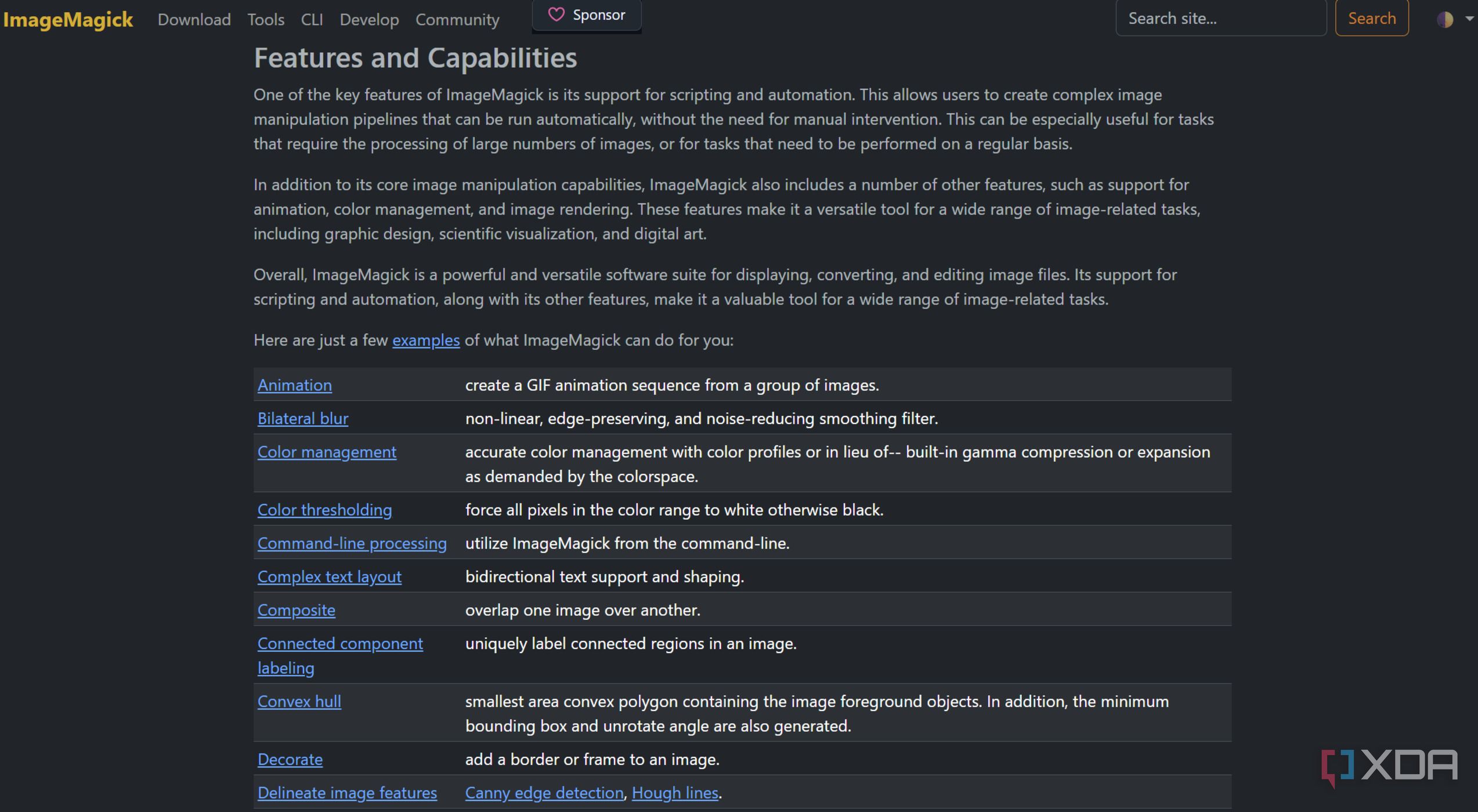Screen dimensions: 1478x812
Task: Open the Bilateral blur link
Action: click(x=302, y=419)
